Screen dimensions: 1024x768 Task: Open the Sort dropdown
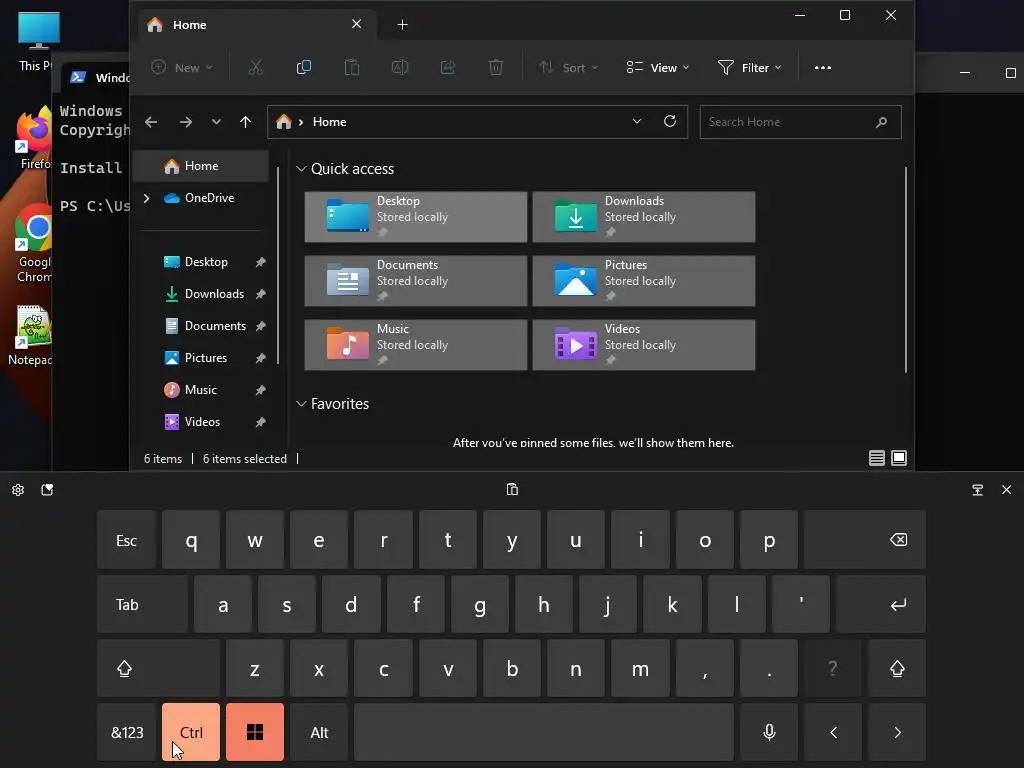click(568, 67)
